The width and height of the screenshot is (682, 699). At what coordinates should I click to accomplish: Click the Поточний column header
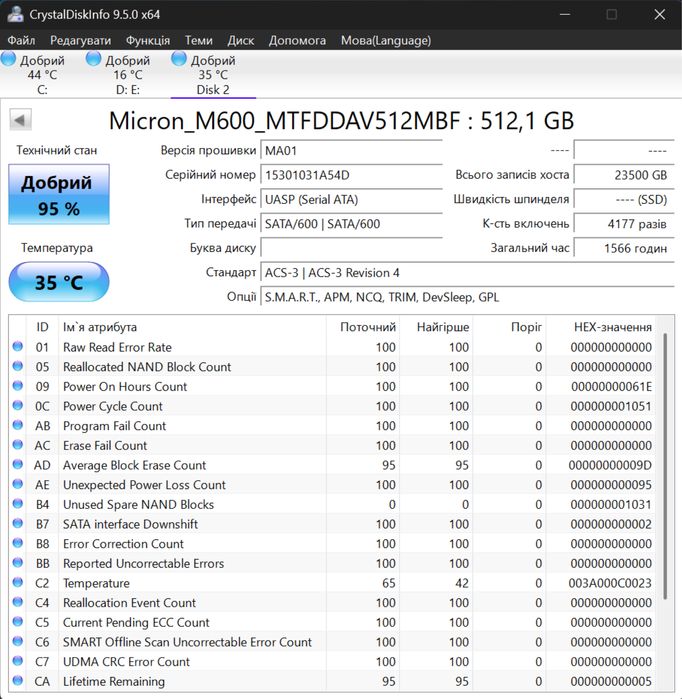pos(363,327)
